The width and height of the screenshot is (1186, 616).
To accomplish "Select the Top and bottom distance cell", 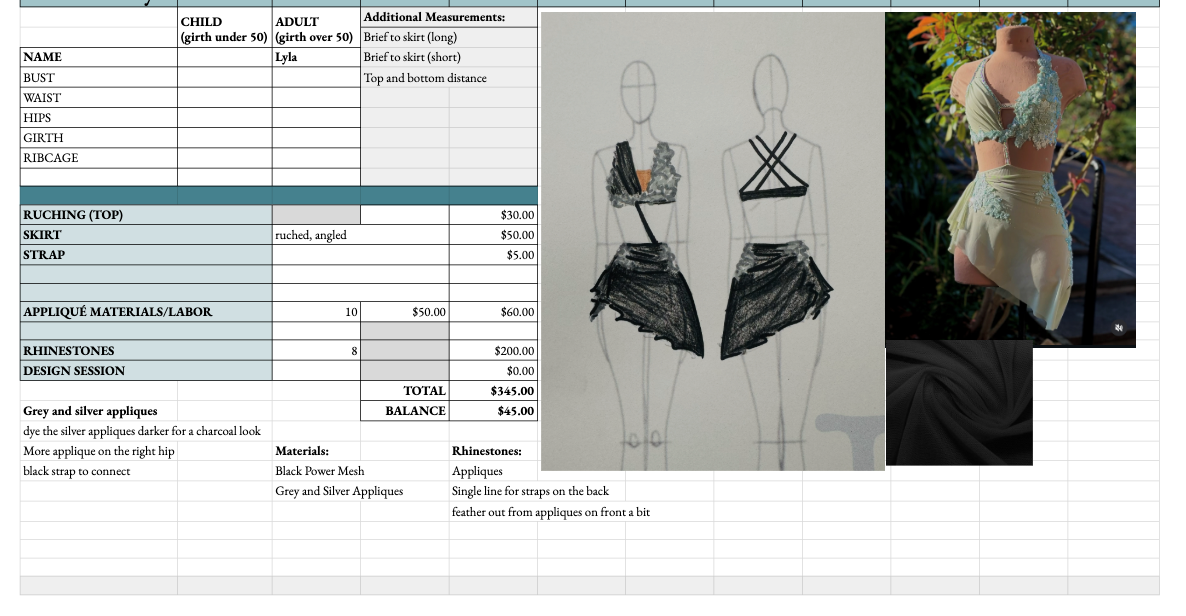I will pyautogui.click(x=449, y=77).
